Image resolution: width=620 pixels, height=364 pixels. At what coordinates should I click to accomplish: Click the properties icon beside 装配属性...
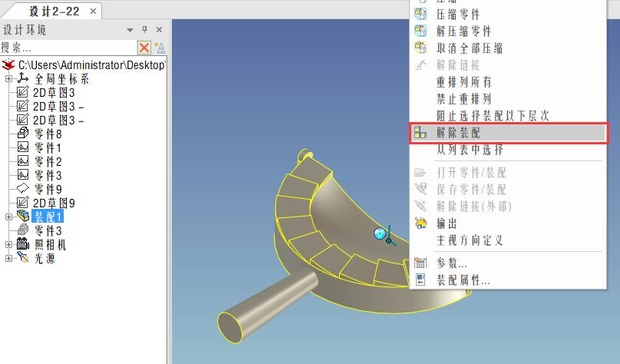tap(420, 280)
